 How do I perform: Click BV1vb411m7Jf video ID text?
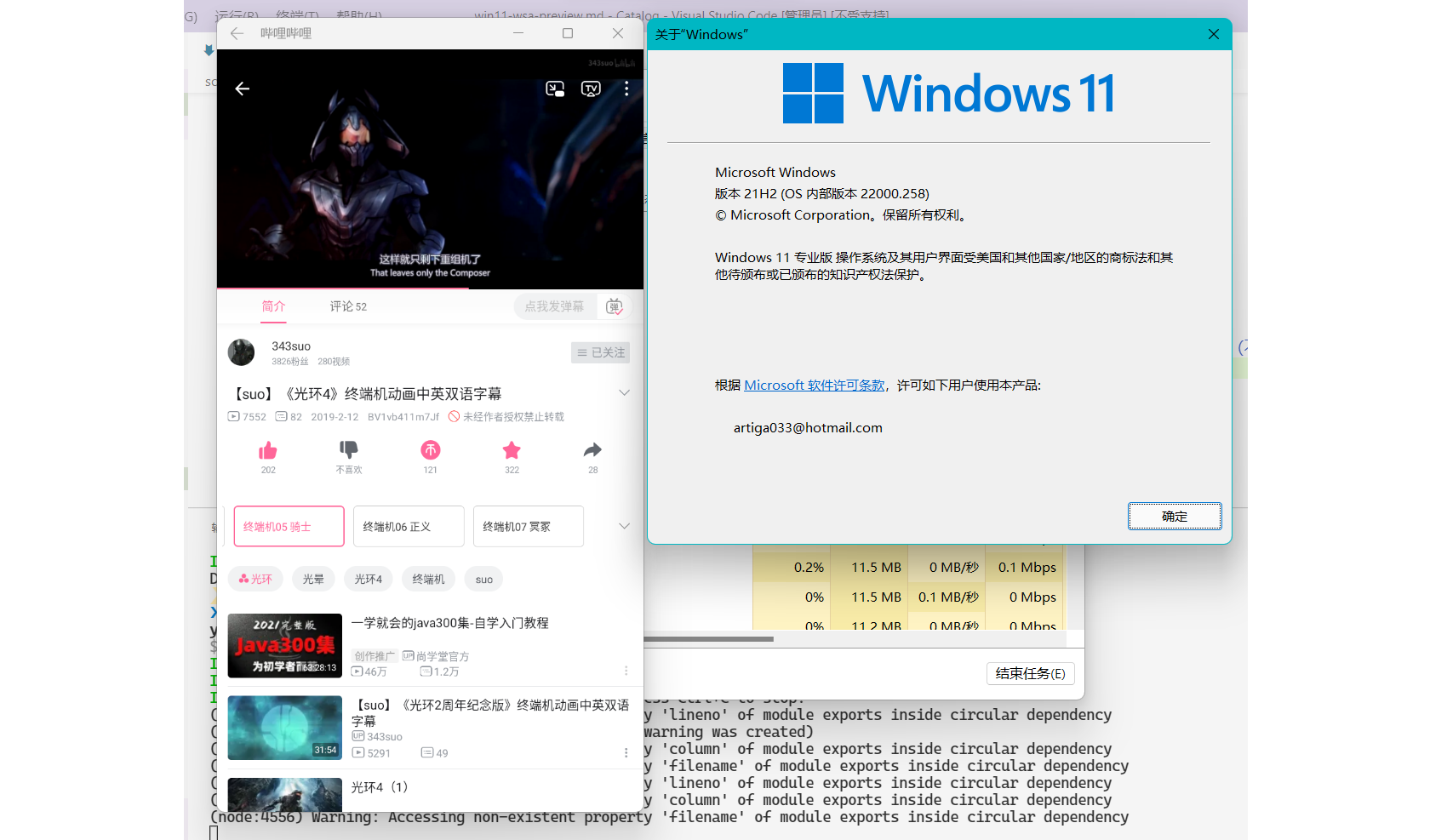tap(403, 417)
